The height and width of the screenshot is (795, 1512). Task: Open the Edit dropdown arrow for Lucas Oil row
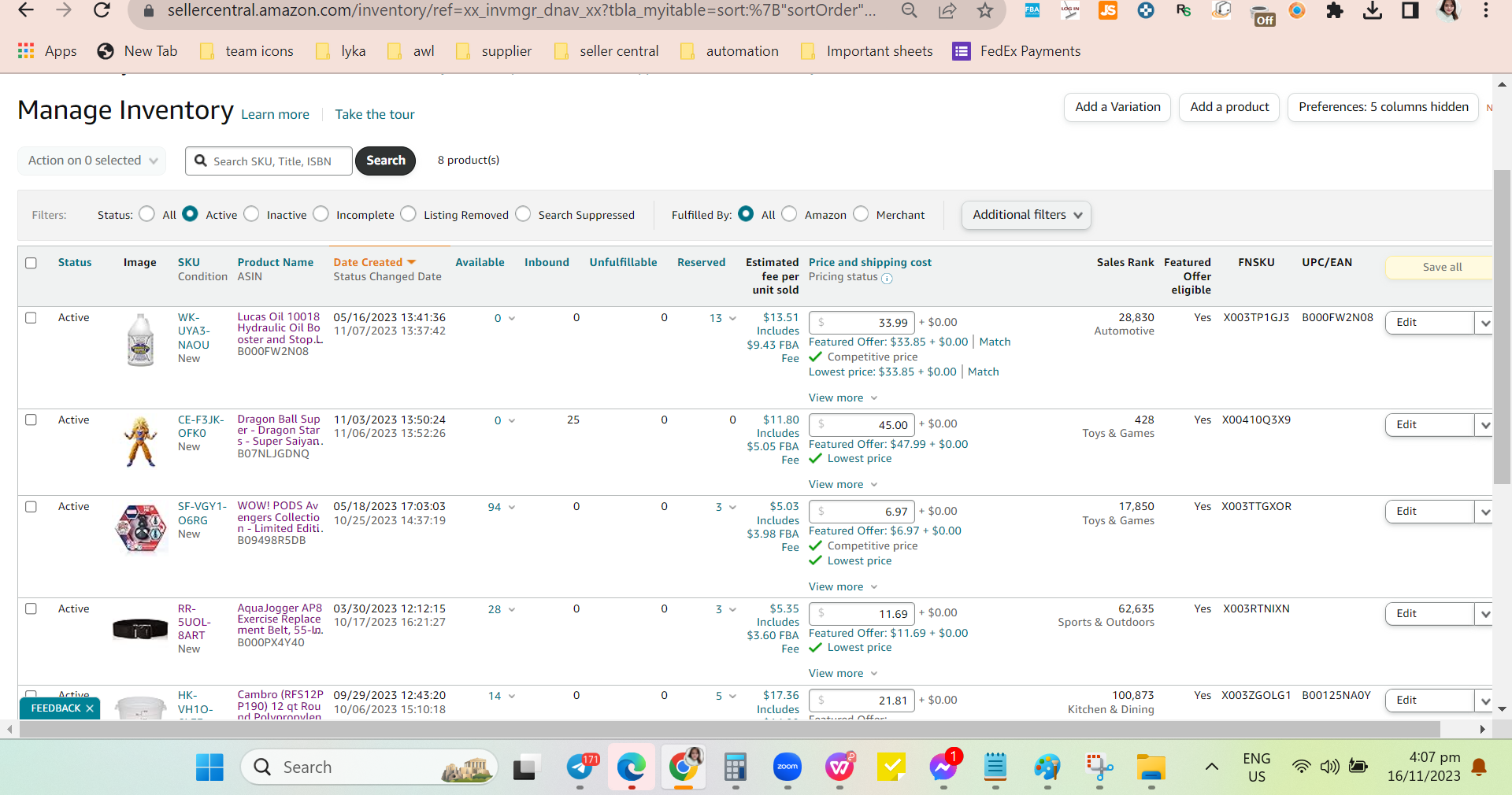[1485, 323]
